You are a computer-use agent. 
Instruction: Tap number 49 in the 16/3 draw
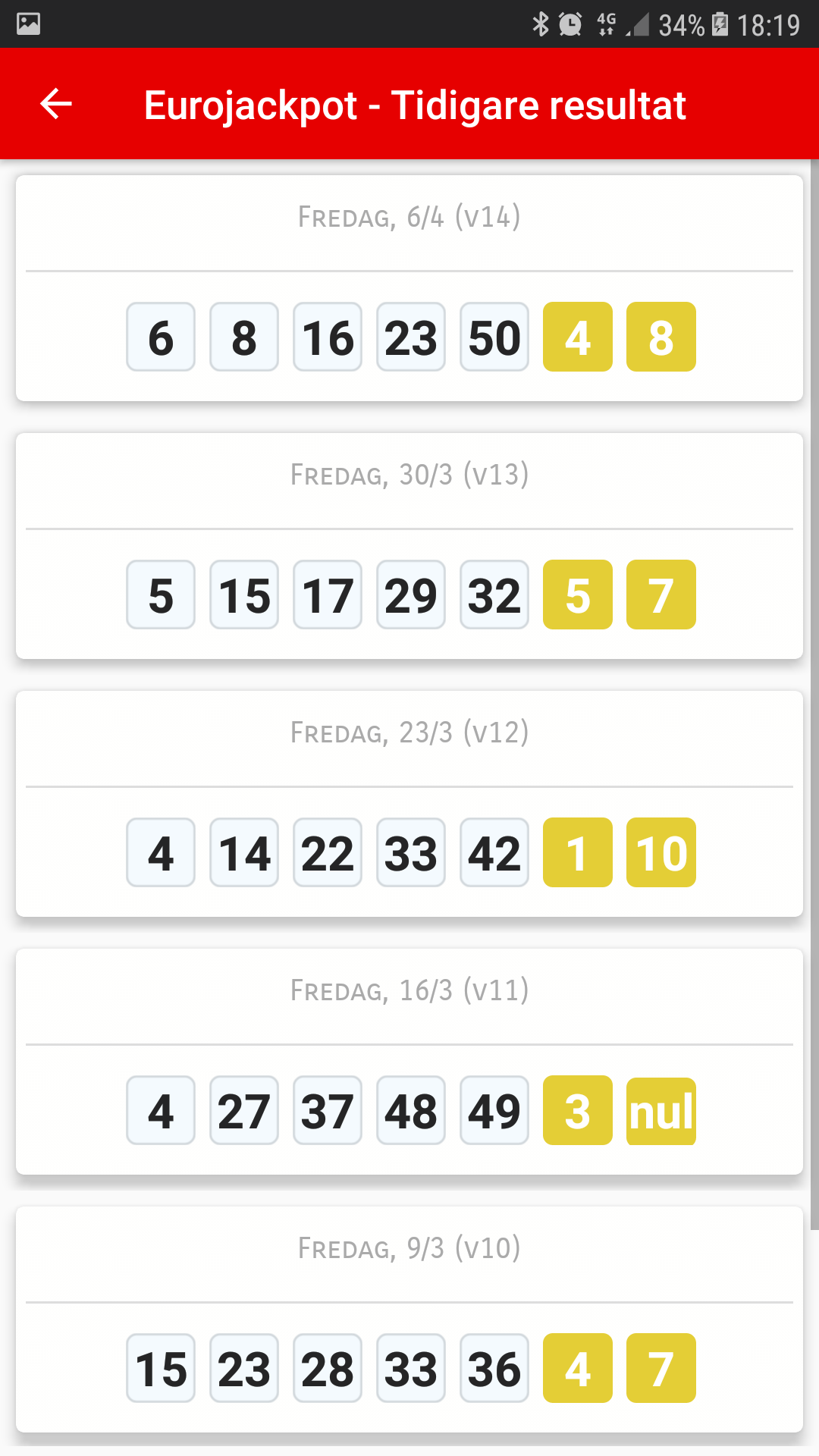[x=494, y=1111]
